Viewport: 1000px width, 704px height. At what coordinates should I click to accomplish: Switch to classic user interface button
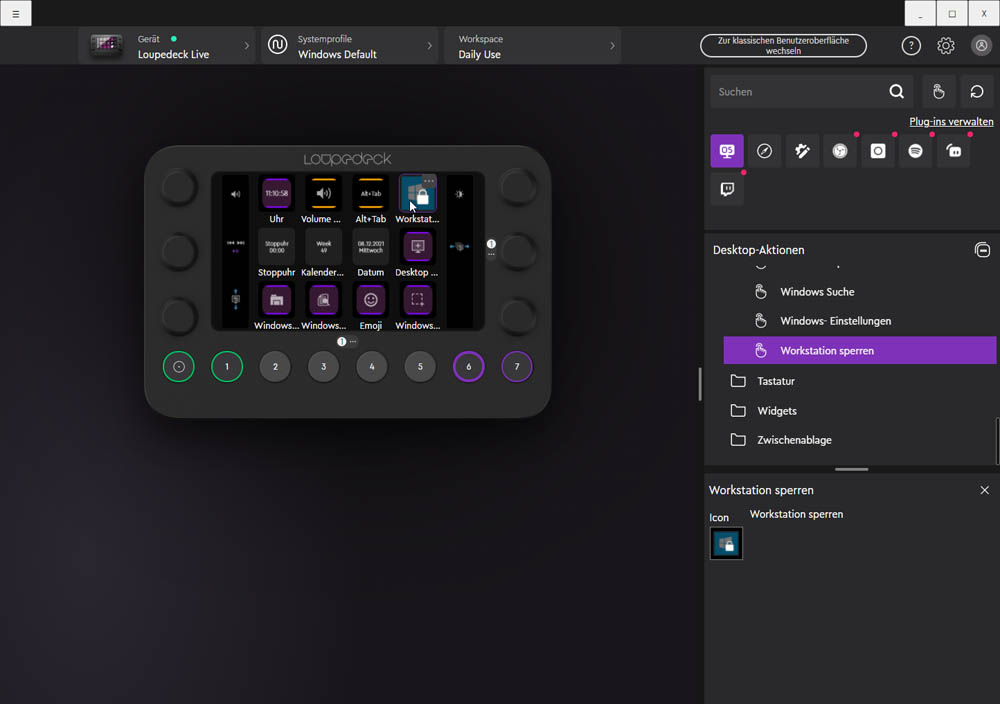pos(783,45)
